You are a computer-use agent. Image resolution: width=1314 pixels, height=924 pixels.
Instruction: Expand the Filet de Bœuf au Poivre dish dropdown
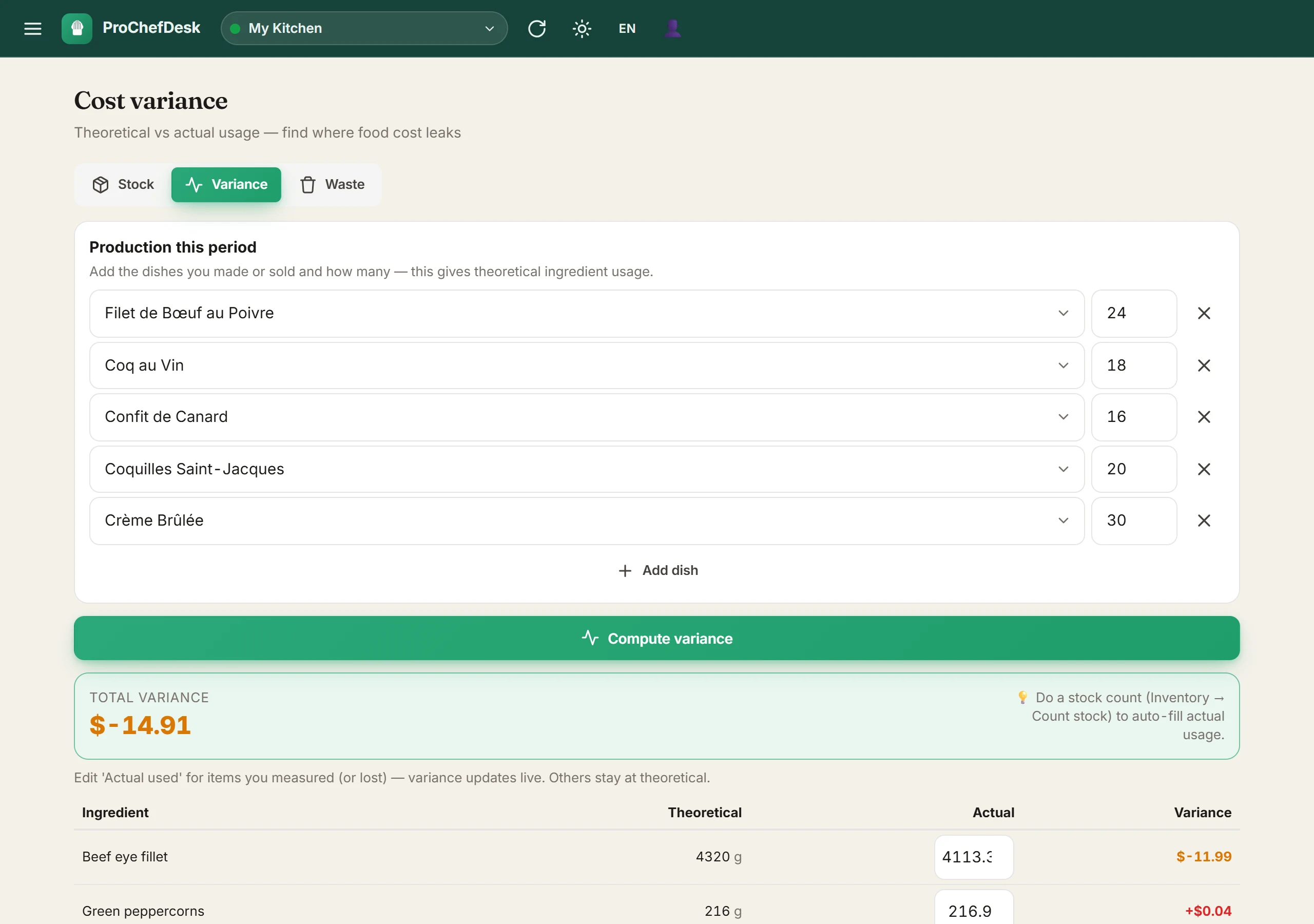pos(587,313)
